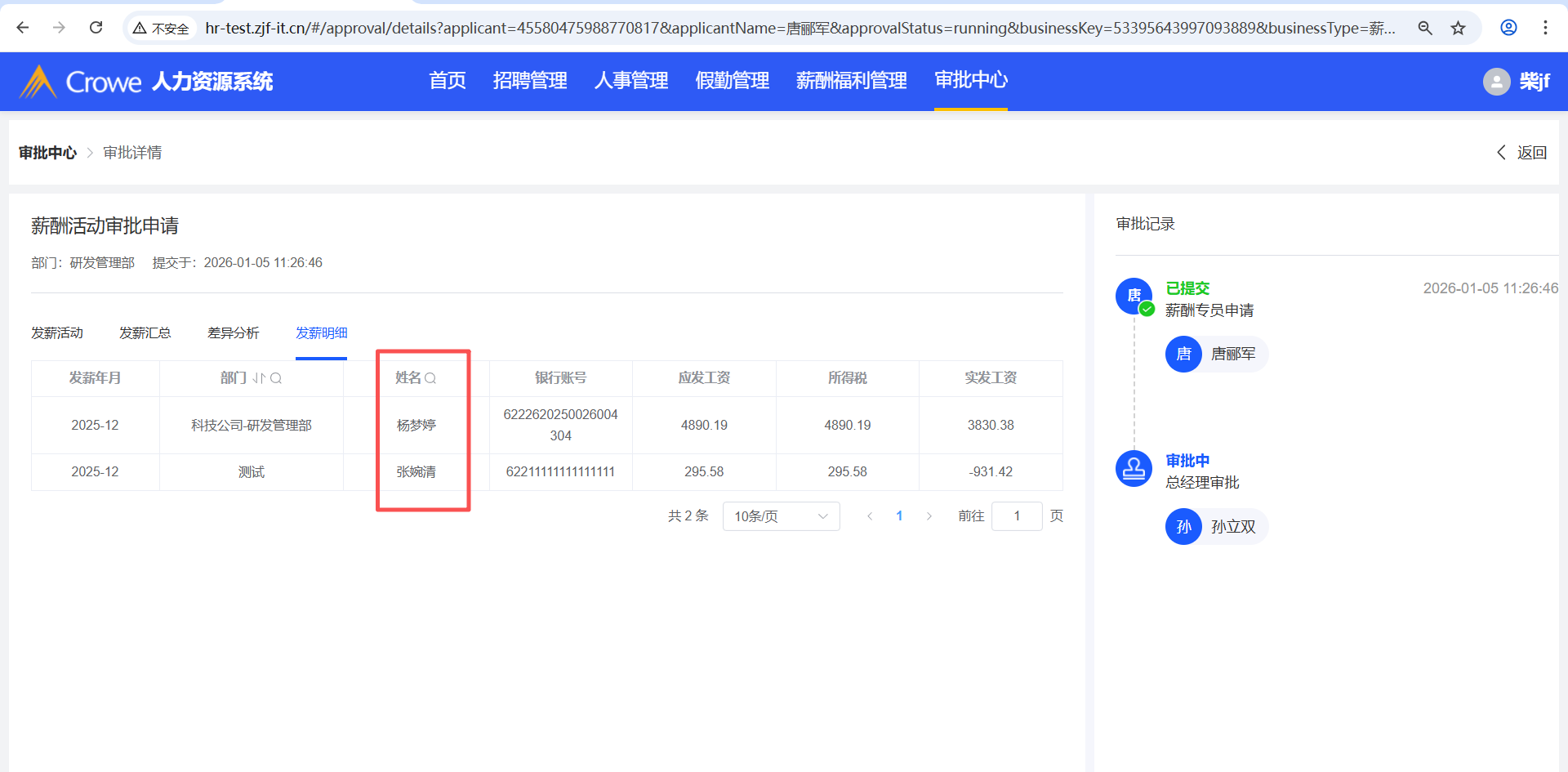Open 假勤管理 in the top menu
This screenshot has height=772, width=1568.
[x=732, y=81]
